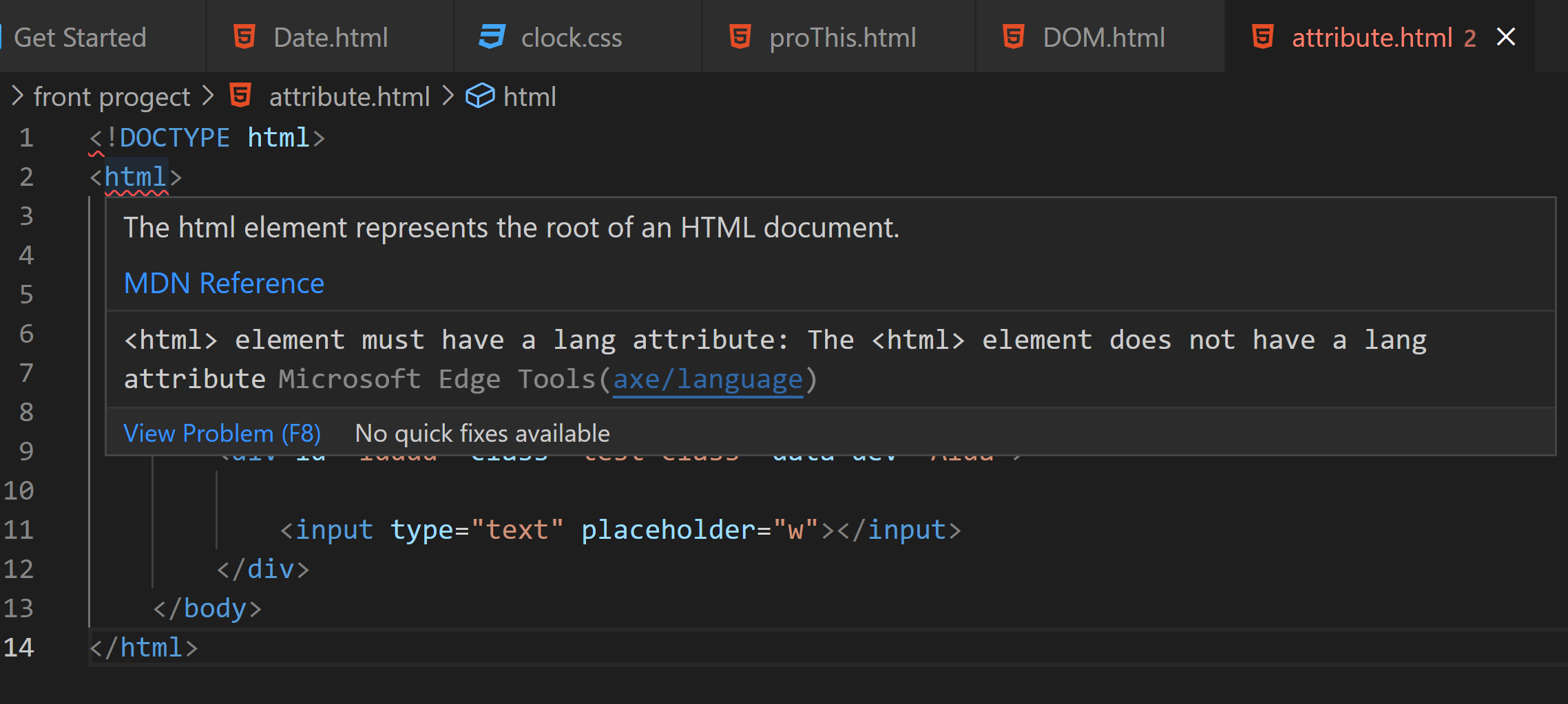The image size is (1568, 704).
Task: Click the closing body tag on line 13
Action: (207, 609)
